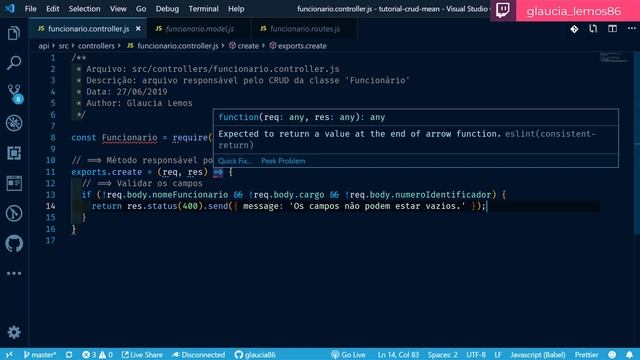Click the feedback smiley in status bar
The height and width of the screenshot is (360, 640).
612,355
